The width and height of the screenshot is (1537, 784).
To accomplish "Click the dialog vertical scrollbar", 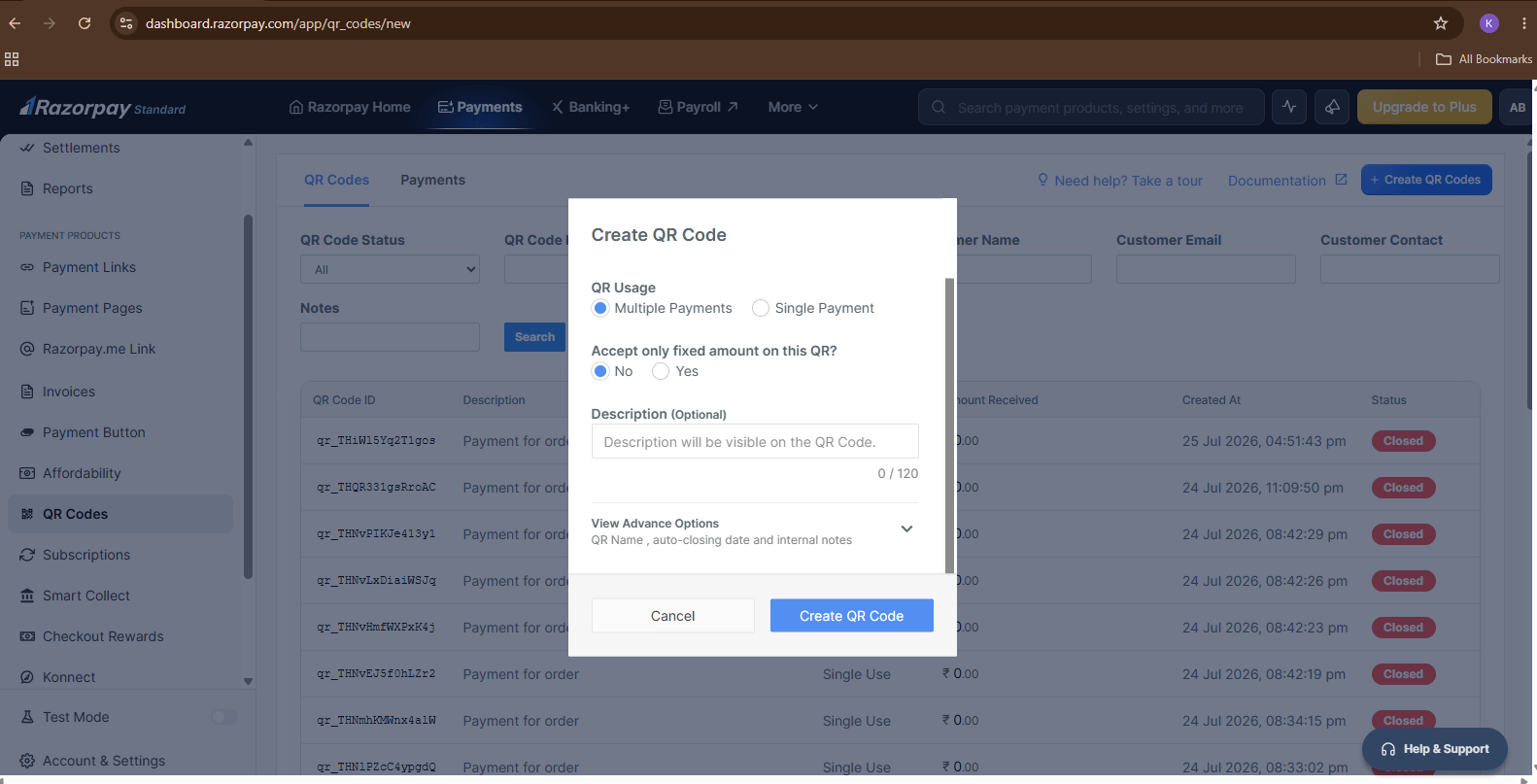I will [949, 426].
